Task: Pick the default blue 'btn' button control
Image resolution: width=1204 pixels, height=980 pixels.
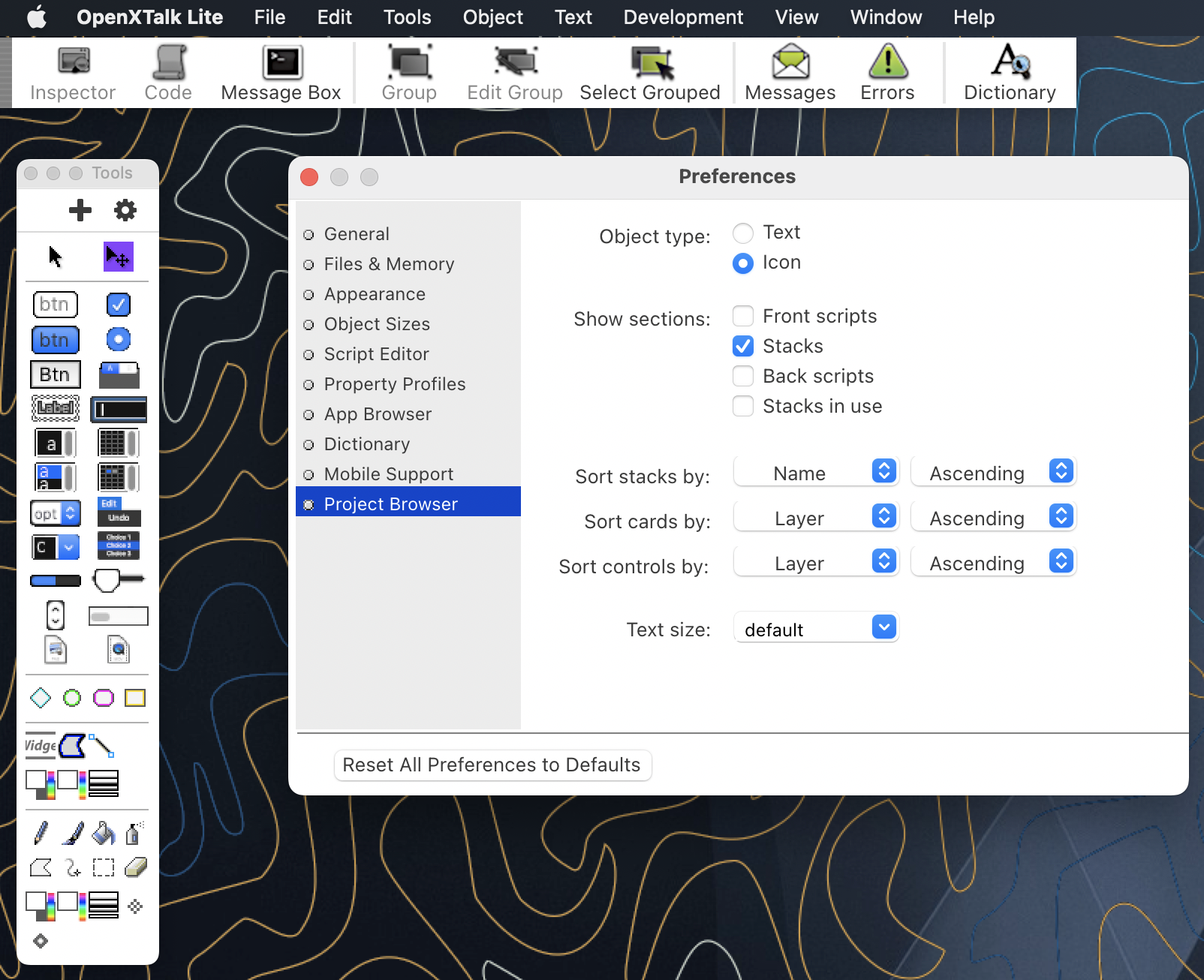Action: click(56, 340)
